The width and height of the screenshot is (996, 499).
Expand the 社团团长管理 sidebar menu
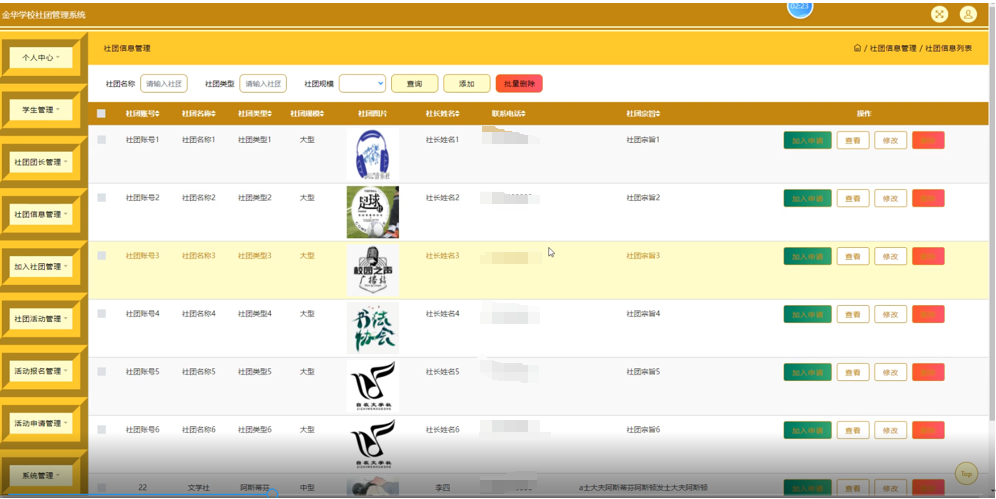pyautogui.click(x=41, y=162)
